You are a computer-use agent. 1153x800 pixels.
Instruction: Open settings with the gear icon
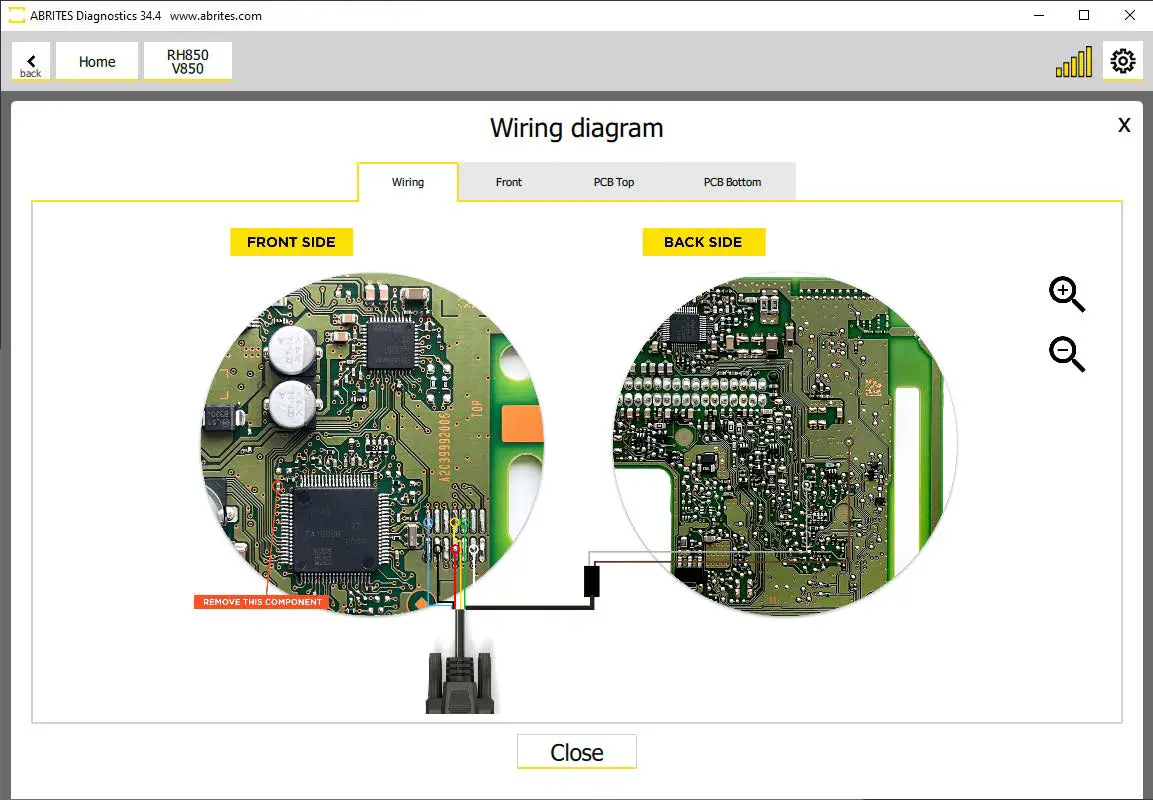[x=1123, y=61]
